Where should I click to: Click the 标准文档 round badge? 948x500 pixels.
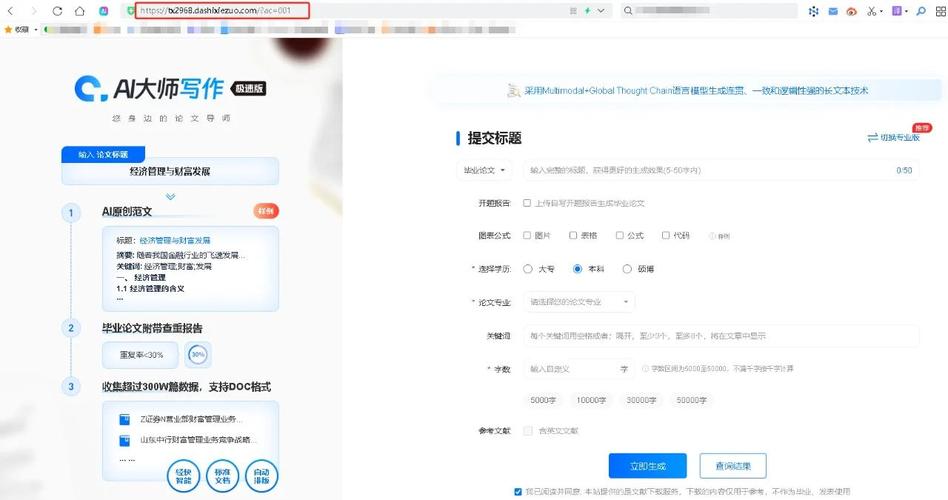pos(222,476)
